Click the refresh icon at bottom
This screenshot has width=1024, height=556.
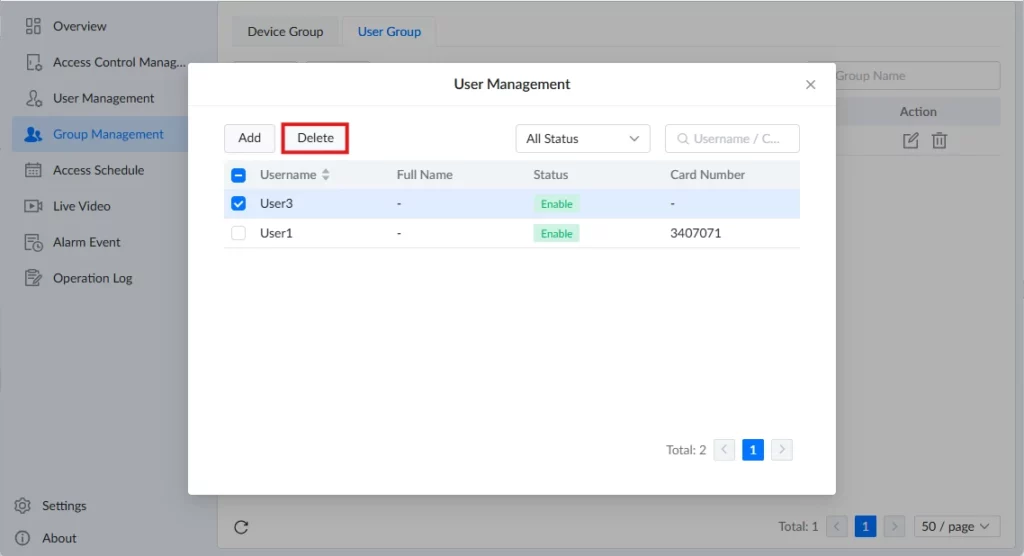(241, 527)
